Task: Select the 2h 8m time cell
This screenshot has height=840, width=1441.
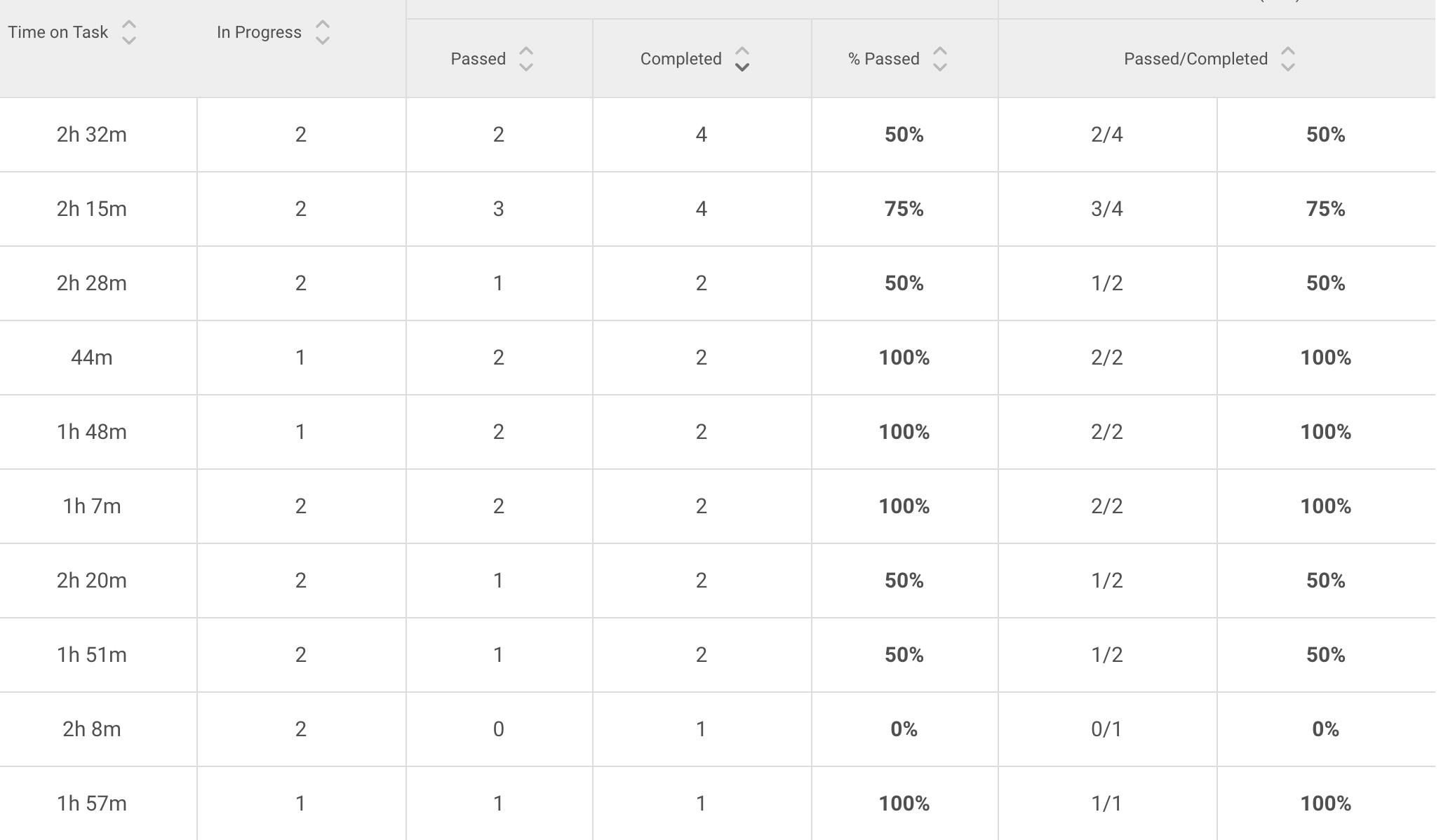Action: pyautogui.click(x=92, y=729)
